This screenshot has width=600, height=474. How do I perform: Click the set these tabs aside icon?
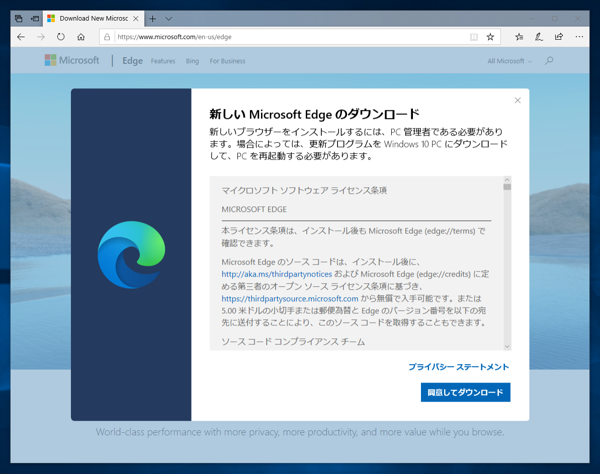point(35,18)
